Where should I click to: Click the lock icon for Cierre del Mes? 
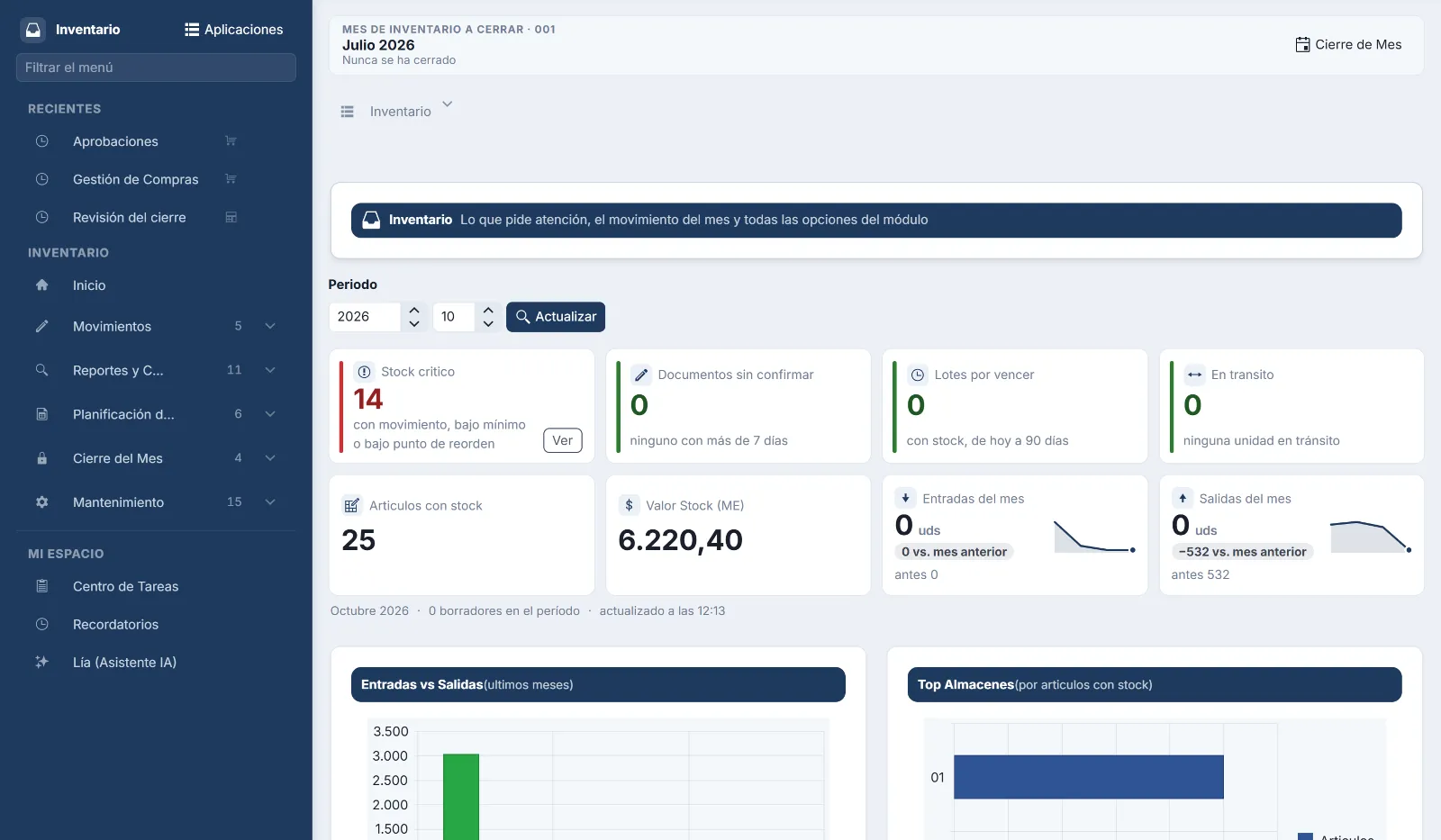point(41,458)
